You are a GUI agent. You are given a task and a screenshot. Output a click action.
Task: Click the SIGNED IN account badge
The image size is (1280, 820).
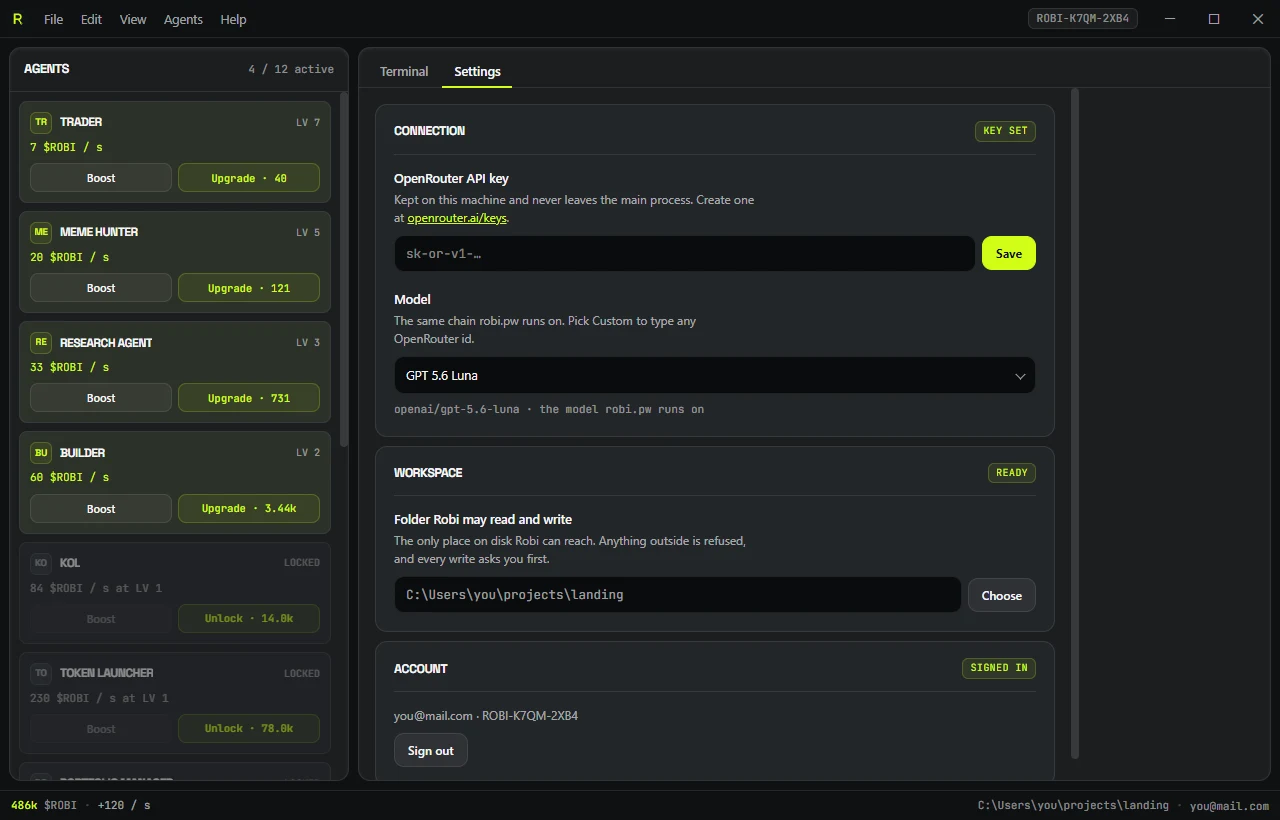click(999, 668)
